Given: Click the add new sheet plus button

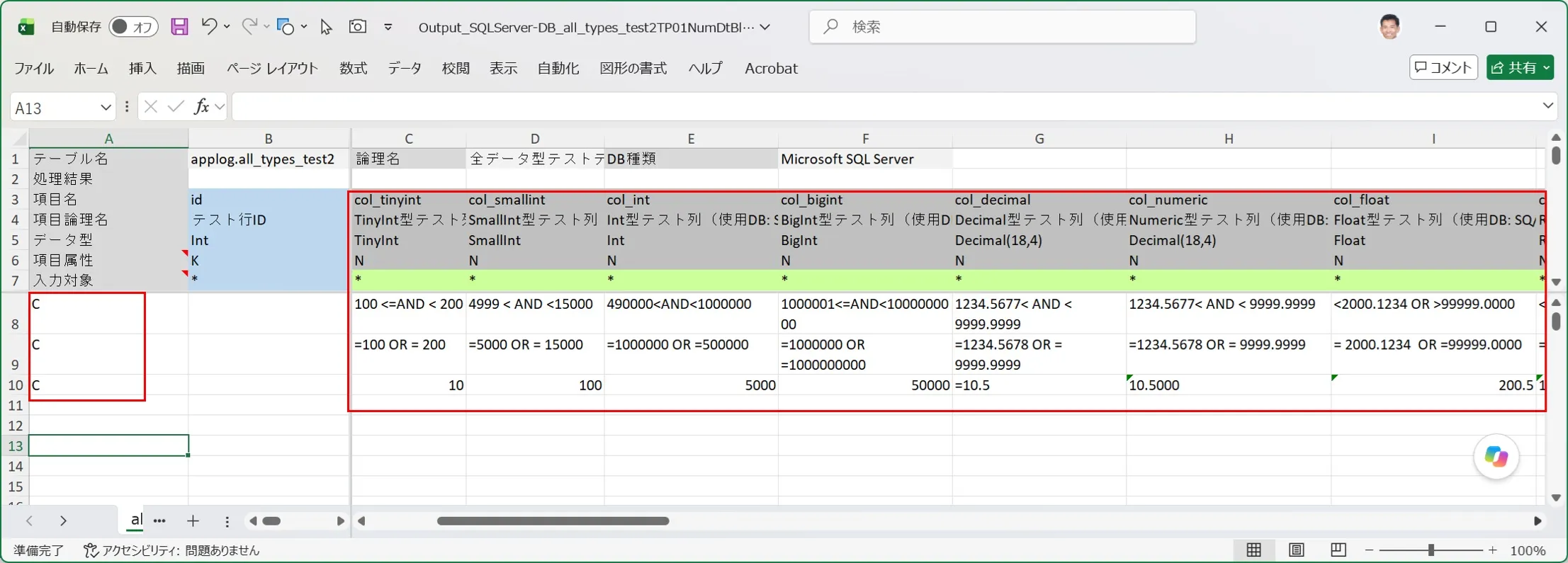Looking at the screenshot, I should click(x=193, y=521).
